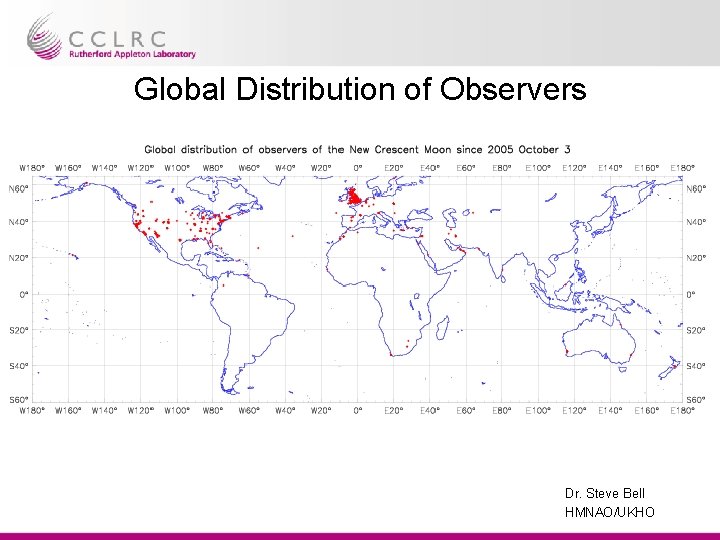Click the N20° label on the right latitude axis

(x=697, y=258)
